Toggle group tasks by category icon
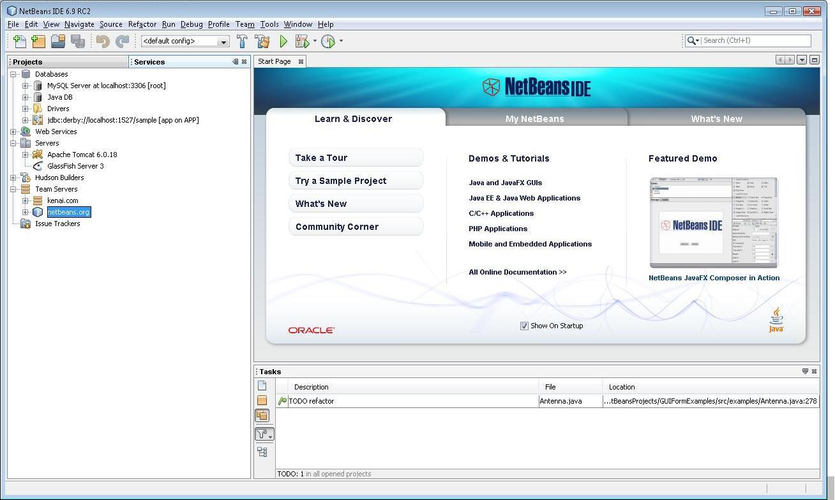This screenshot has width=835, height=500. coord(262,452)
